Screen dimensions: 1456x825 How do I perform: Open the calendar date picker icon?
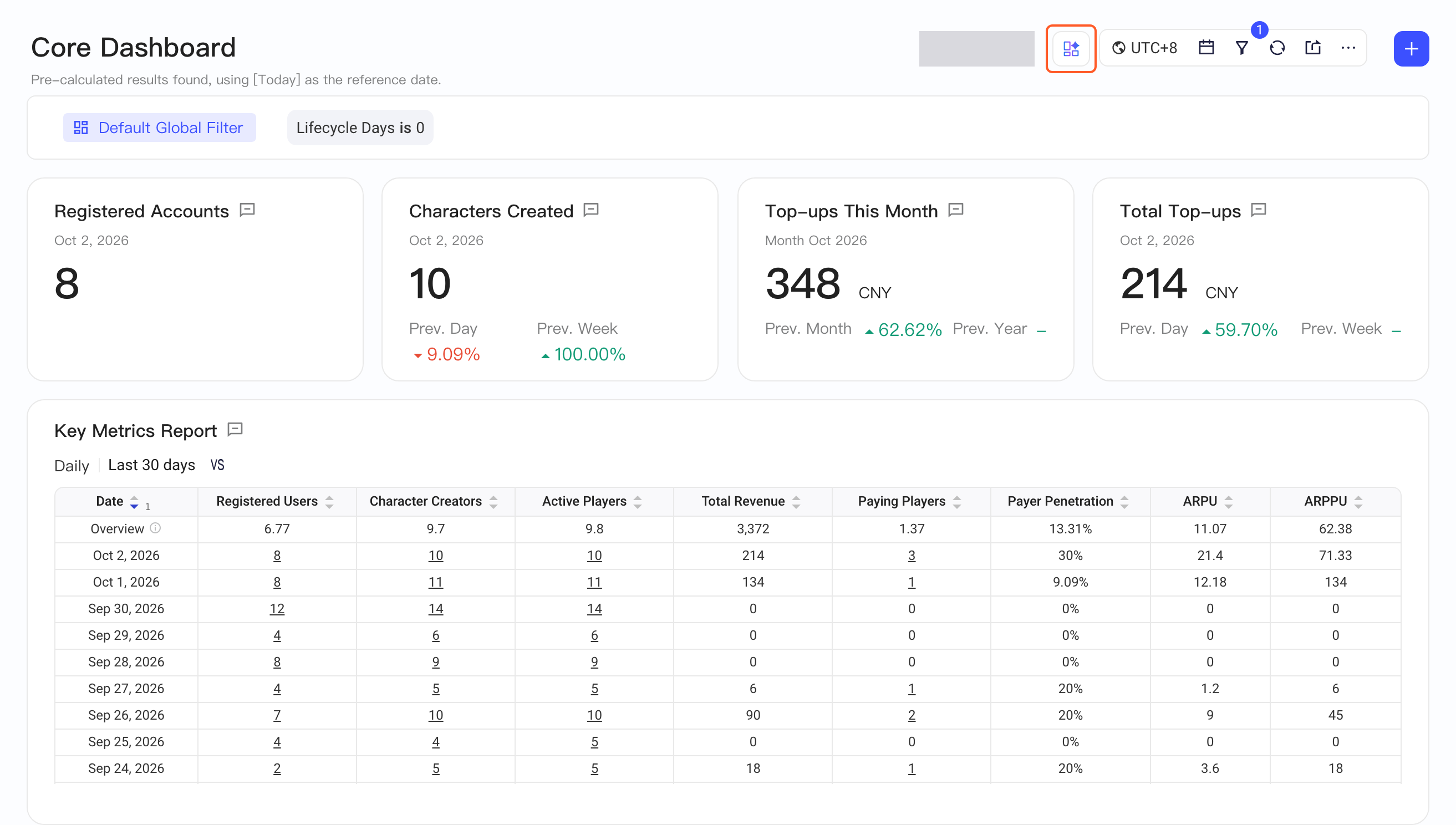[1206, 48]
